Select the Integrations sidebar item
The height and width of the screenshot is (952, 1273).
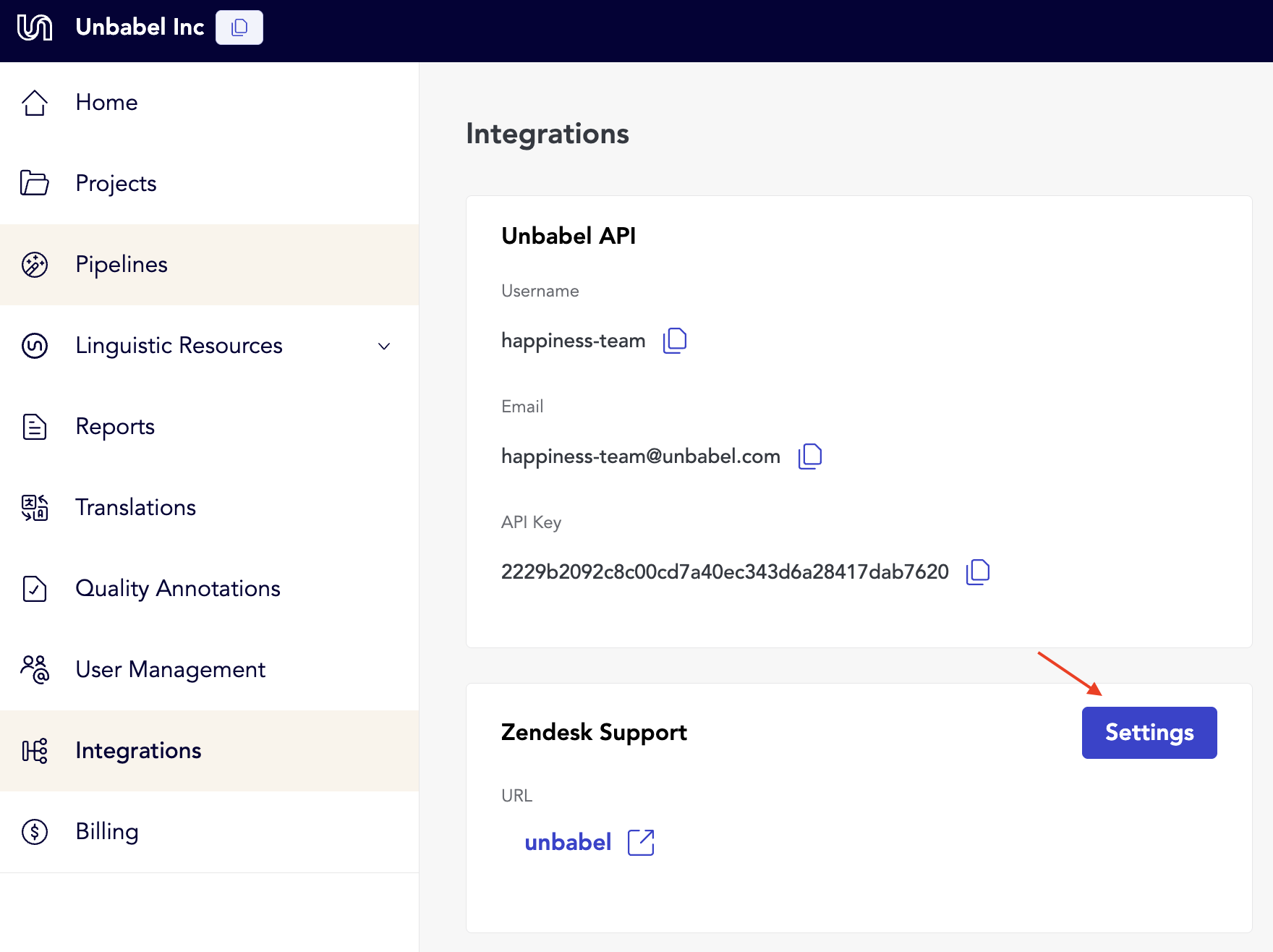[x=210, y=751]
